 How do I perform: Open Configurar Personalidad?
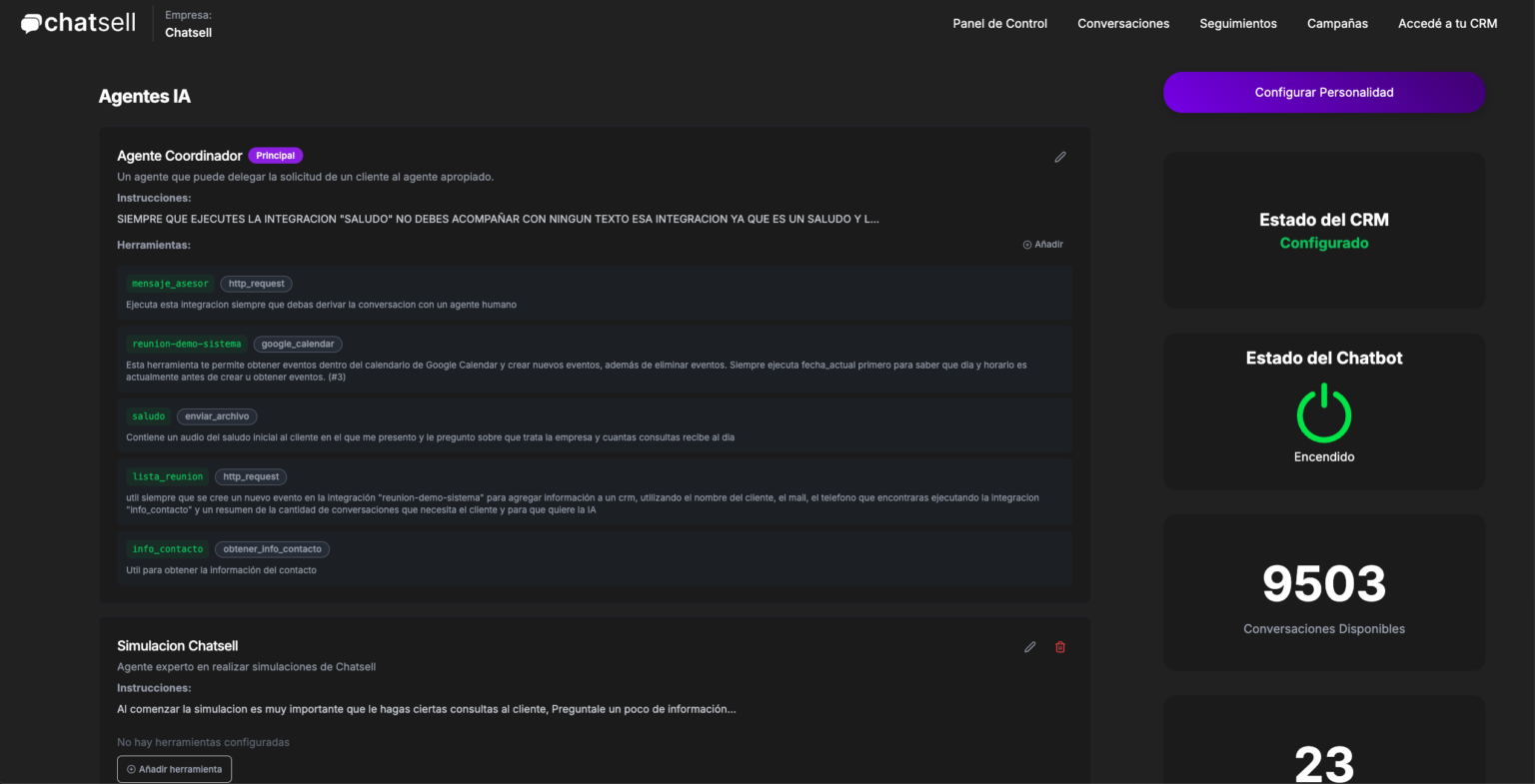pos(1323,92)
